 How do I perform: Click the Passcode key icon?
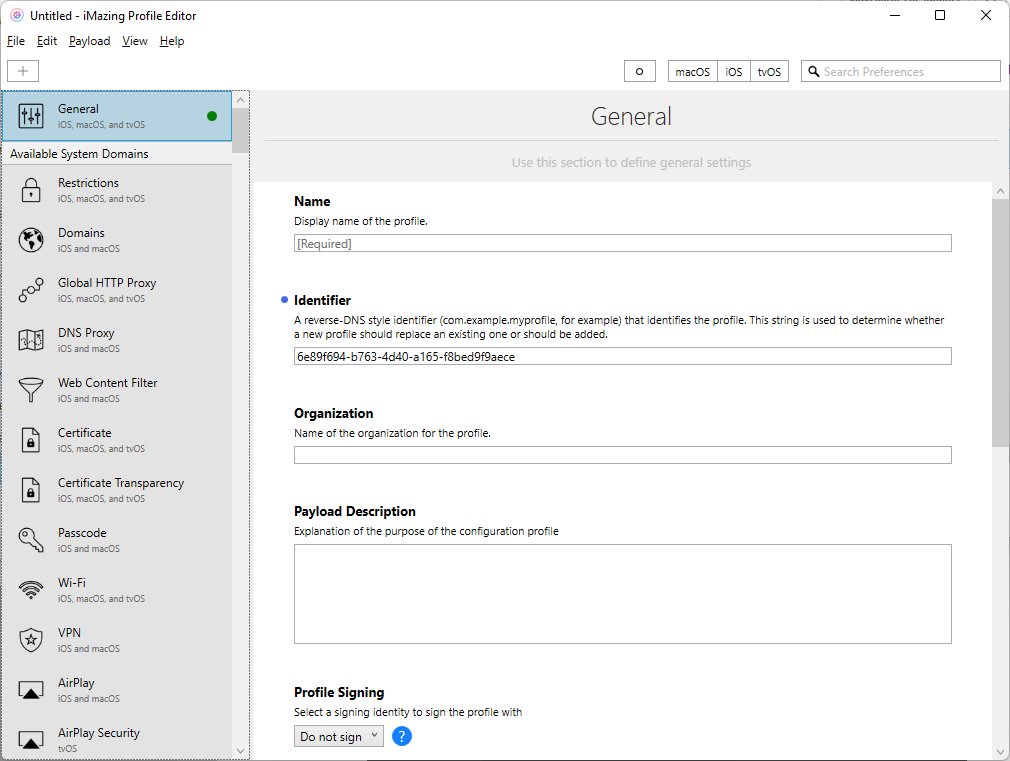click(31, 540)
